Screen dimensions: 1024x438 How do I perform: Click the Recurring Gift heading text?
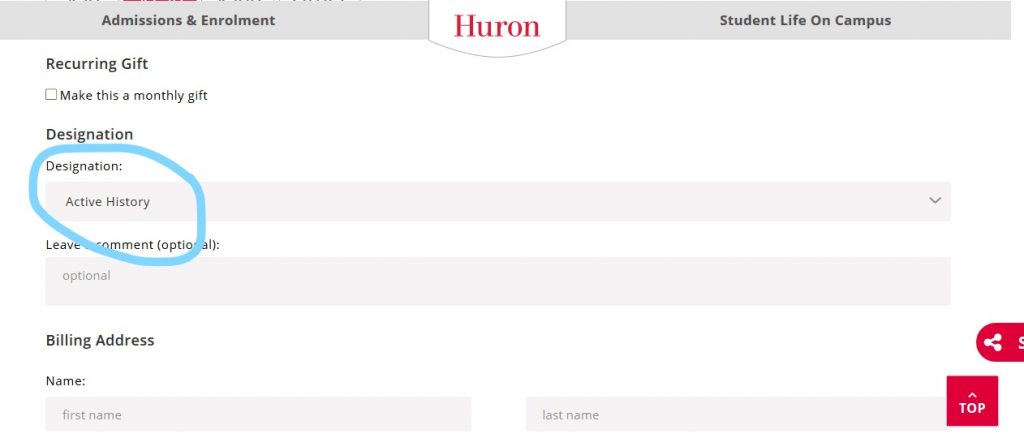[97, 64]
